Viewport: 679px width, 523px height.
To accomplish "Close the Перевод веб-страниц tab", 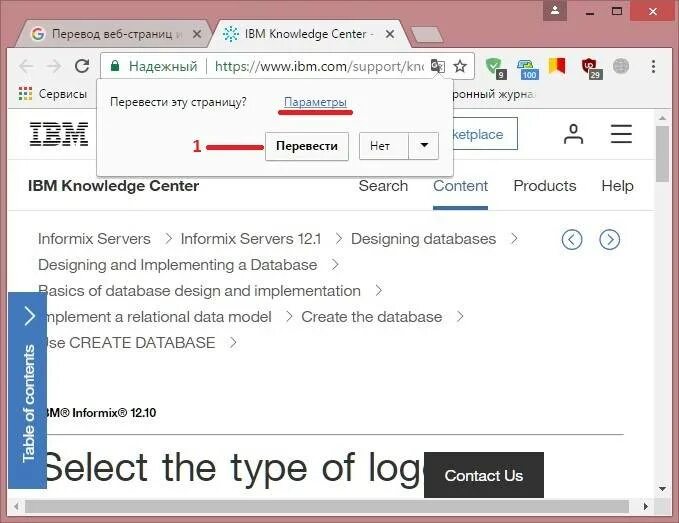I will pos(197,34).
